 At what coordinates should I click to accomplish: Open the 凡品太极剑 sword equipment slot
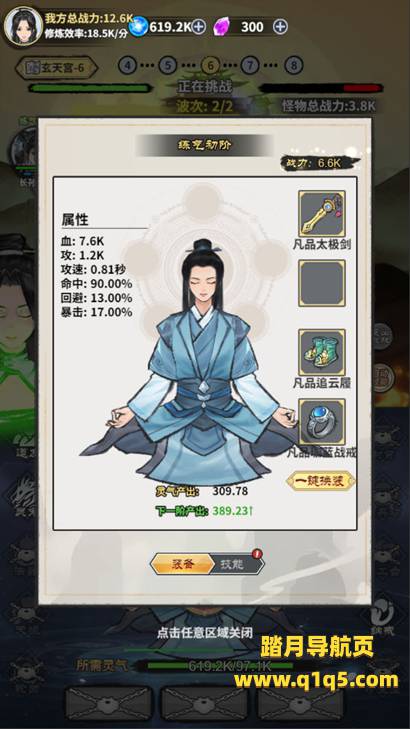click(x=322, y=213)
